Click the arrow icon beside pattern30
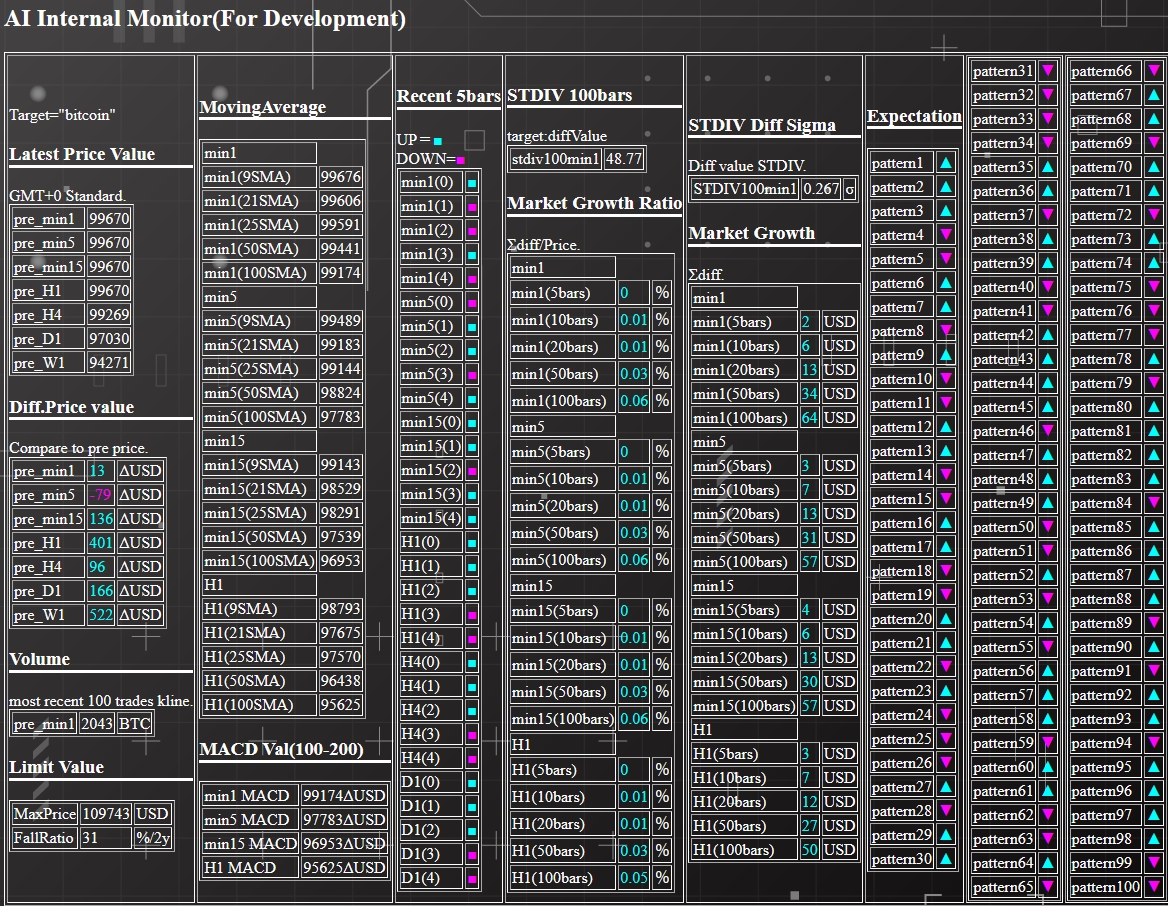1168x906 pixels. [x=945, y=859]
